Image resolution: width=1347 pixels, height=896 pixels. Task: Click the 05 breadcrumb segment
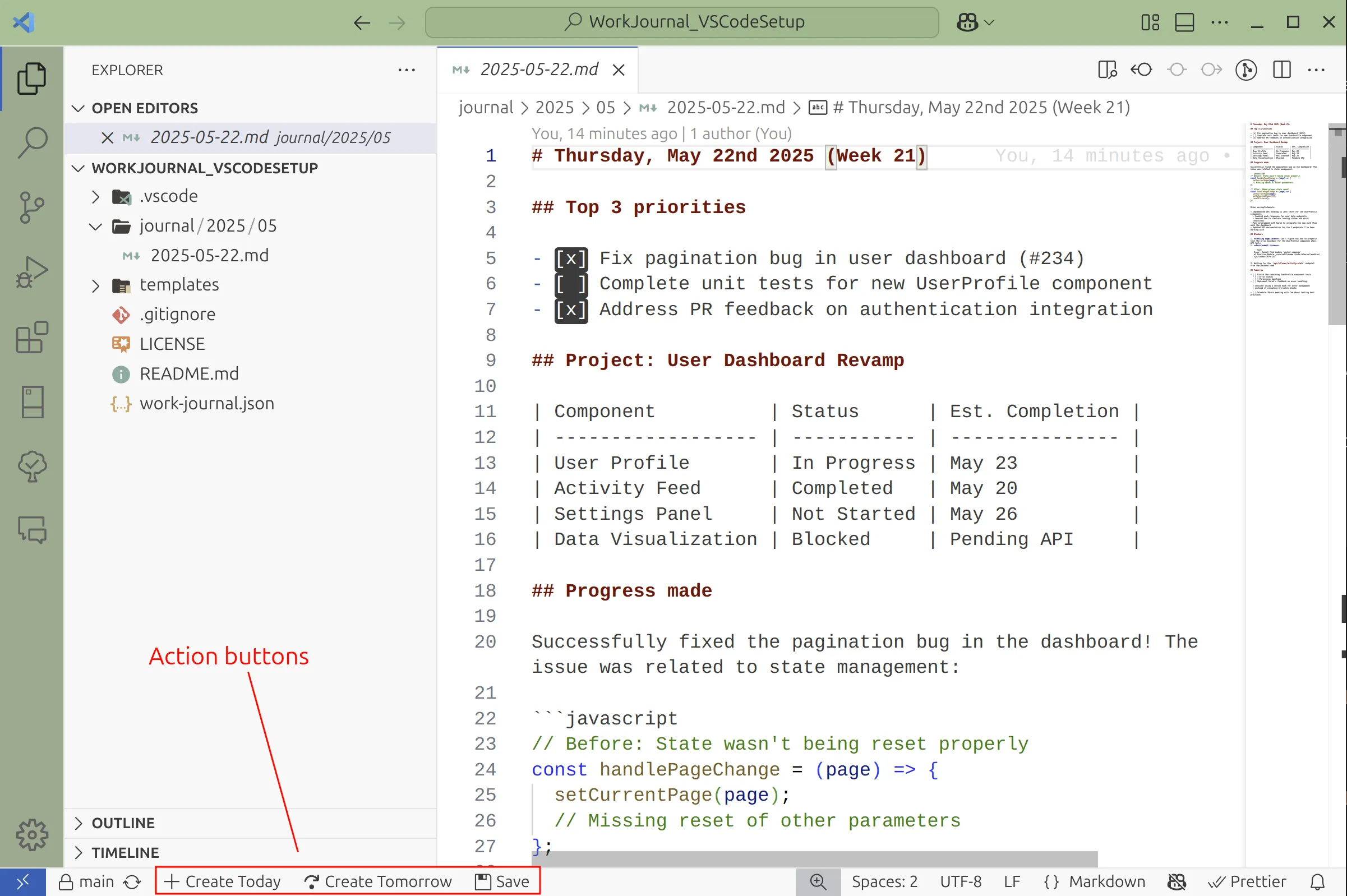[605, 108]
